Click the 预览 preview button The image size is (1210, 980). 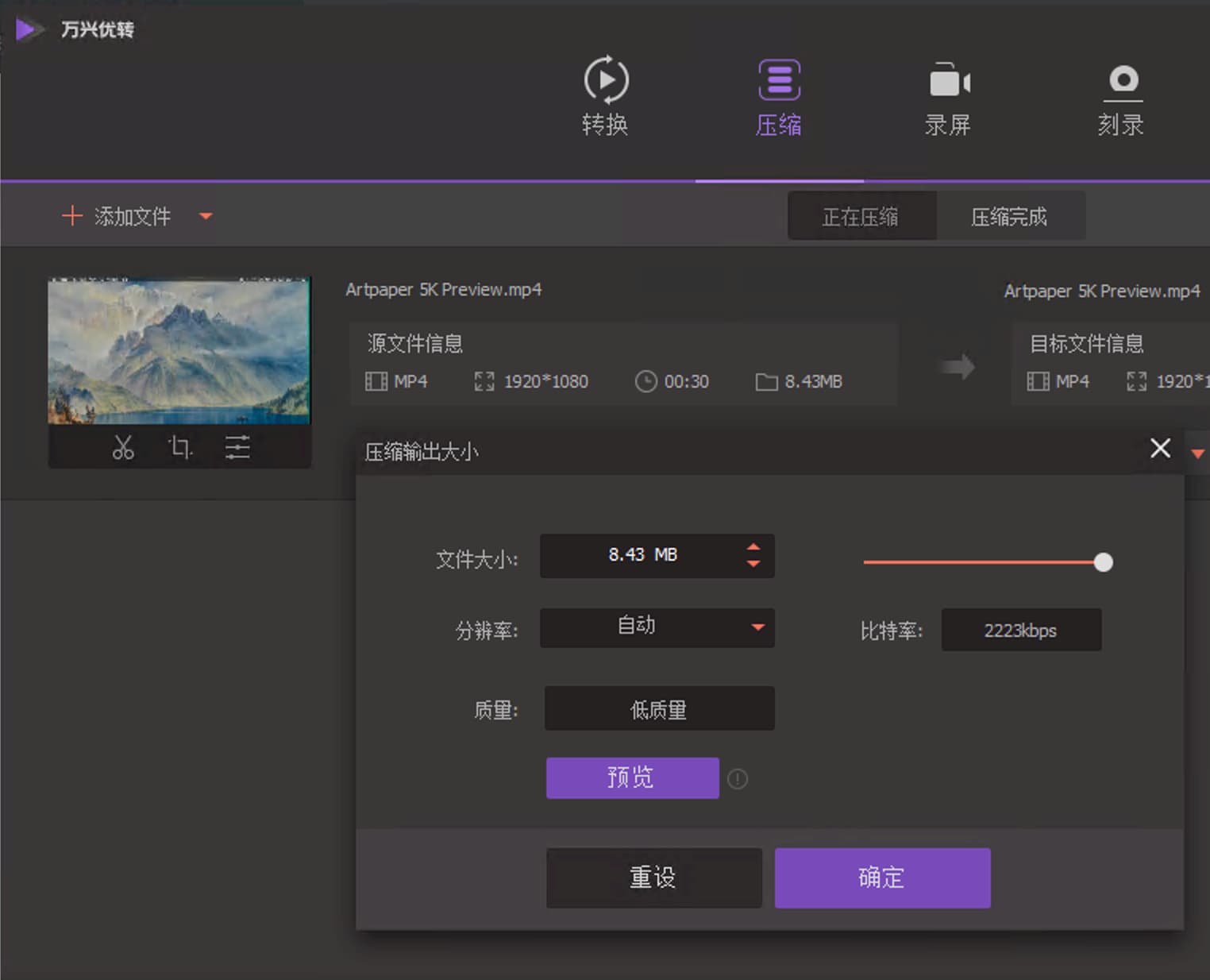(x=633, y=777)
